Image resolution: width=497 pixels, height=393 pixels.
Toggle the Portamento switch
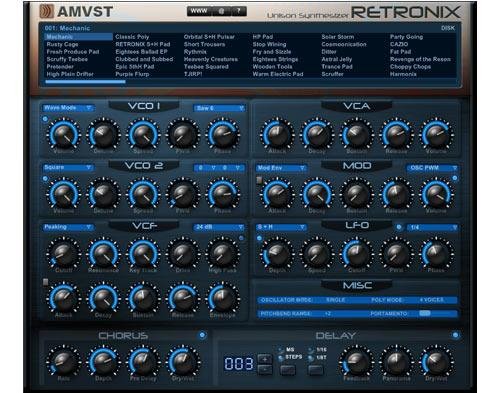click(x=425, y=314)
